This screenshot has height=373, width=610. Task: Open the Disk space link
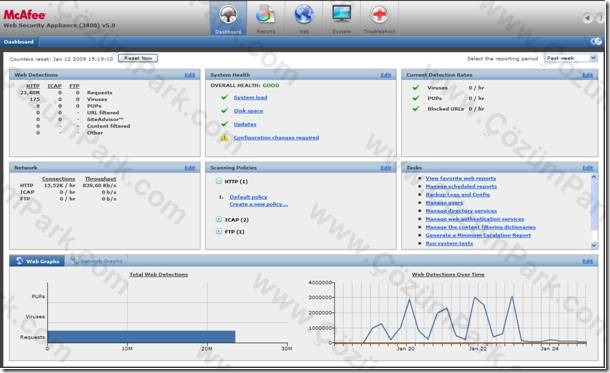coord(248,111)
